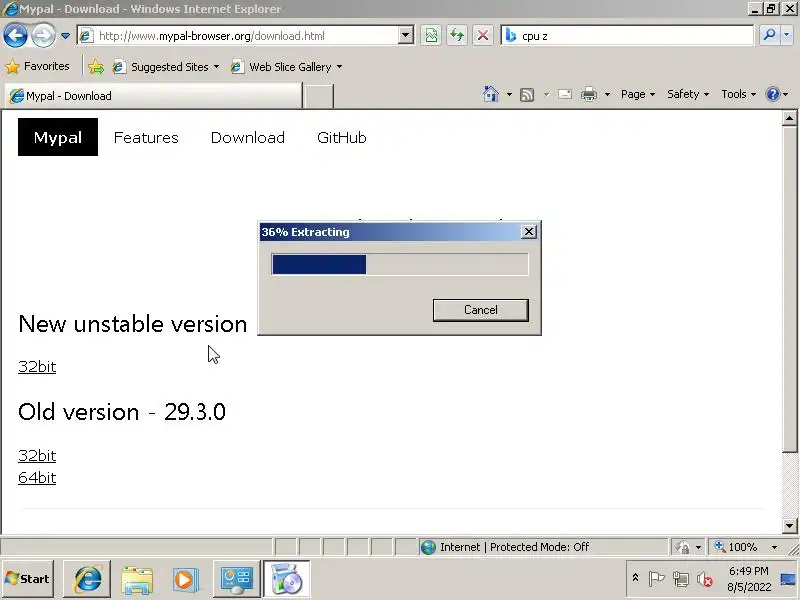This screenshot has height=600, width=800.
Task: Click the search box containing cpu z
Action: coord(628,36)
